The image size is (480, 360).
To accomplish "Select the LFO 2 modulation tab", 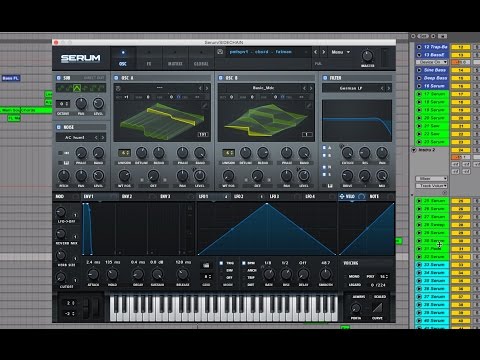I will pos(239,197).
